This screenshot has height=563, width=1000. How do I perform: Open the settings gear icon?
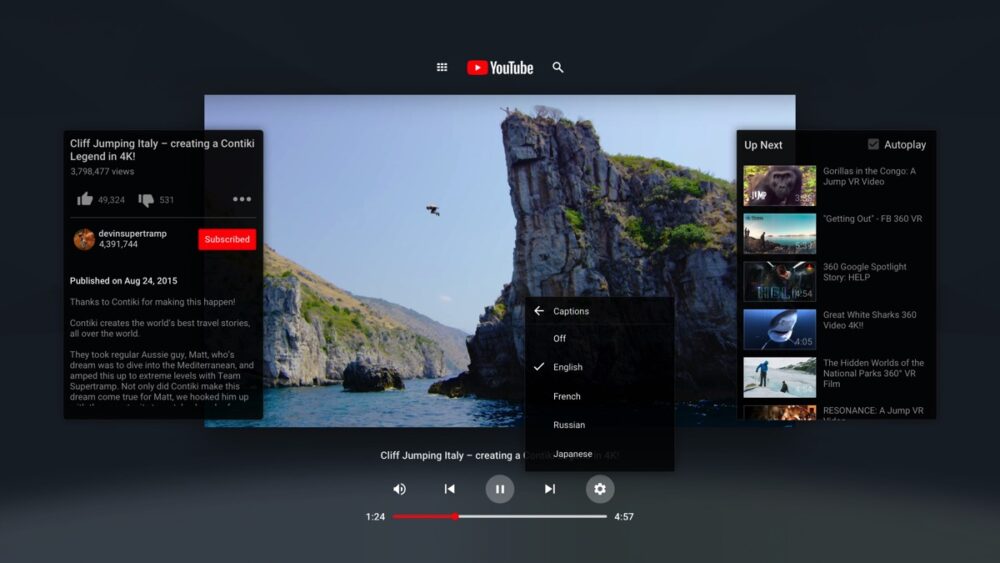(x=600, y=489)
